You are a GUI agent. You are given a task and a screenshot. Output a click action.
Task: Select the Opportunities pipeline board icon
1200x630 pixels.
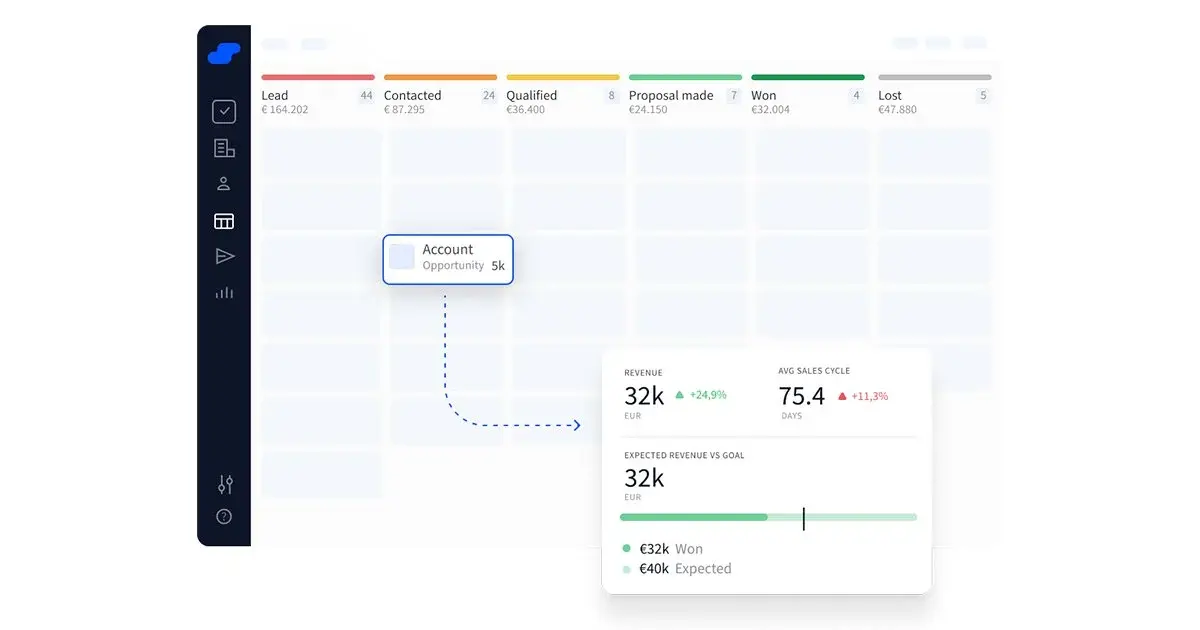[224, 221]
